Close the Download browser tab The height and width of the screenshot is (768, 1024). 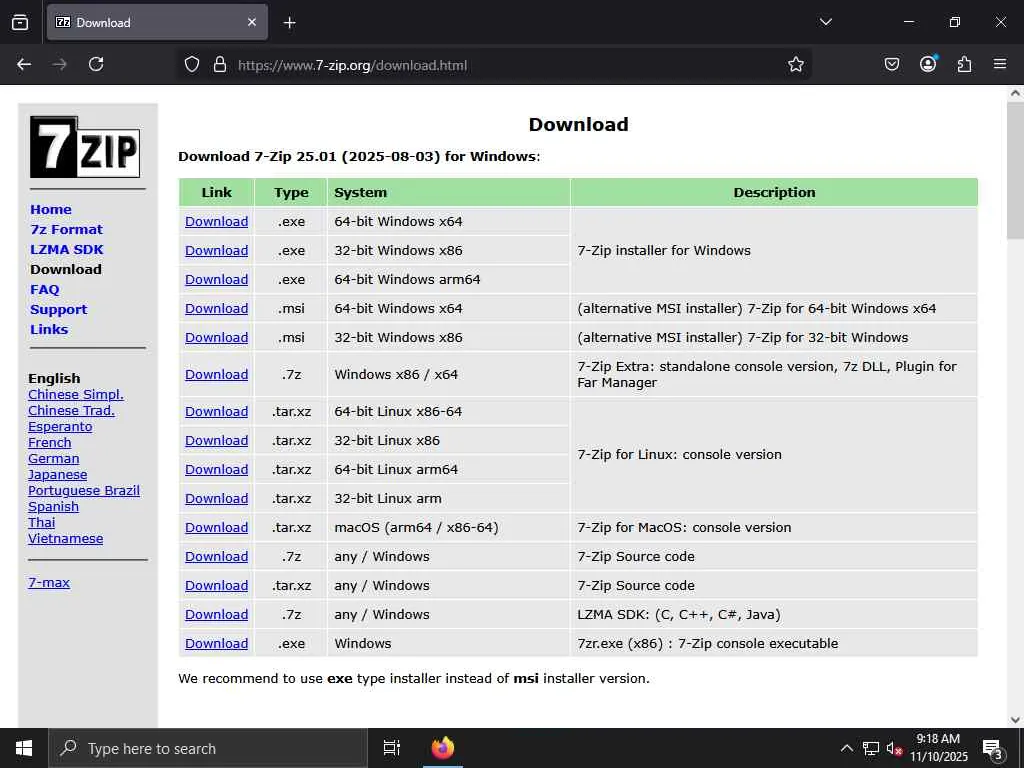[252, 22]
